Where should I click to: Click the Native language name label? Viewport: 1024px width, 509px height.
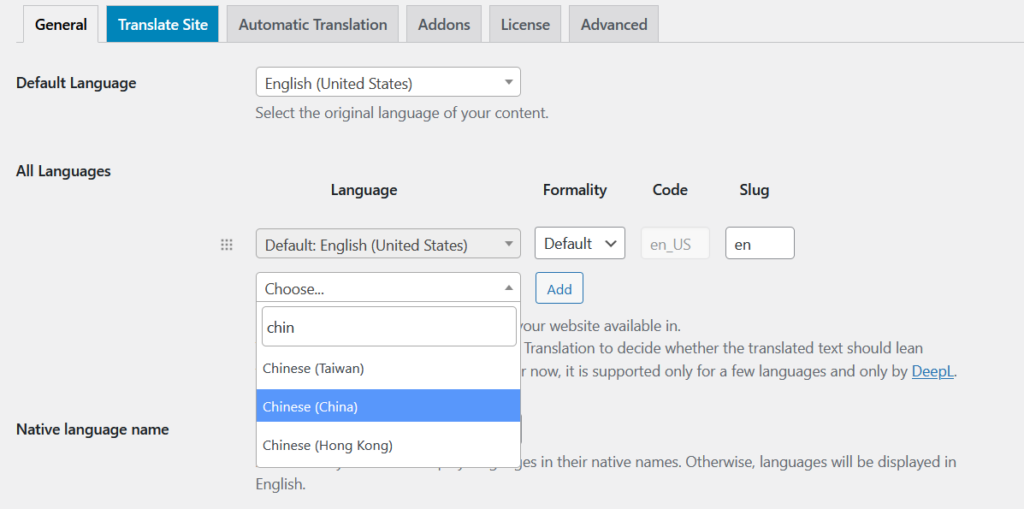click(92, 429)
